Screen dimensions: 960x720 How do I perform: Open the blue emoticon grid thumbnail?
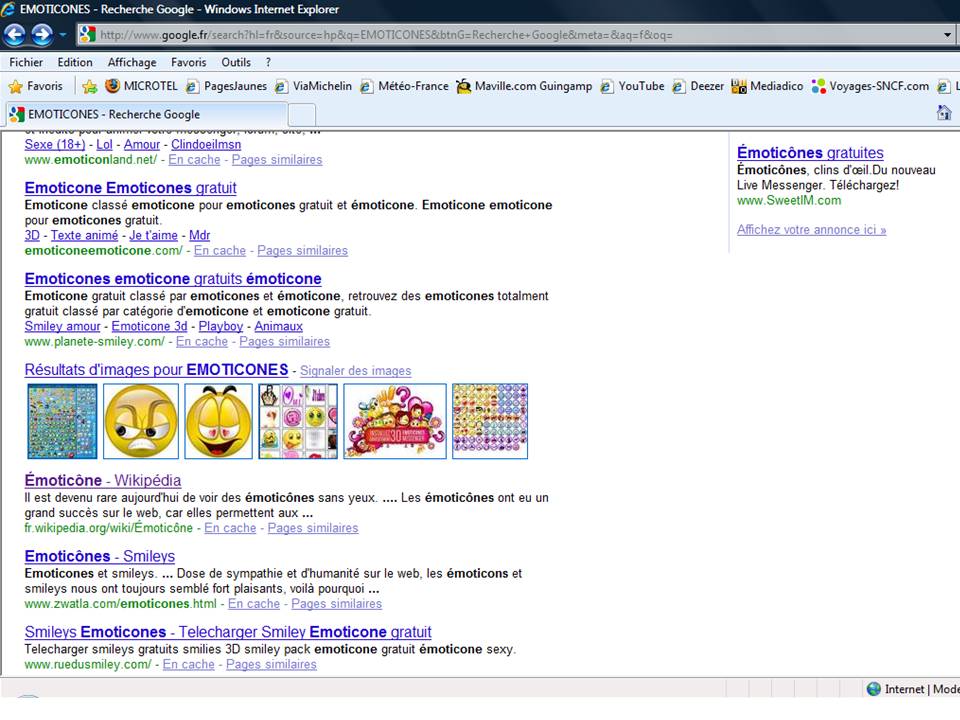62,421
